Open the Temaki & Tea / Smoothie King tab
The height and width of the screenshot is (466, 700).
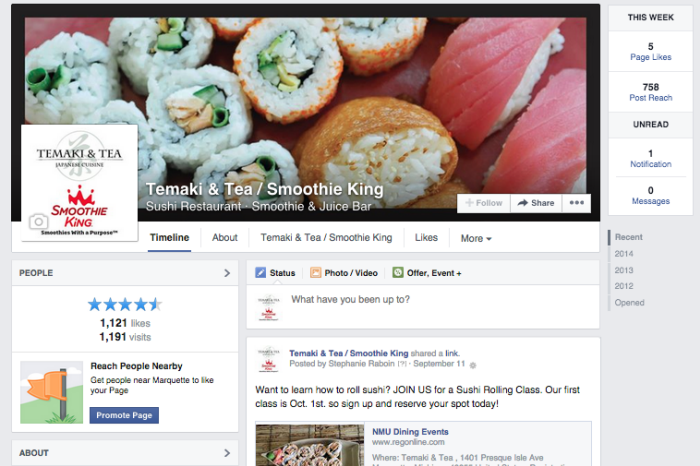[x=326, y=237]
